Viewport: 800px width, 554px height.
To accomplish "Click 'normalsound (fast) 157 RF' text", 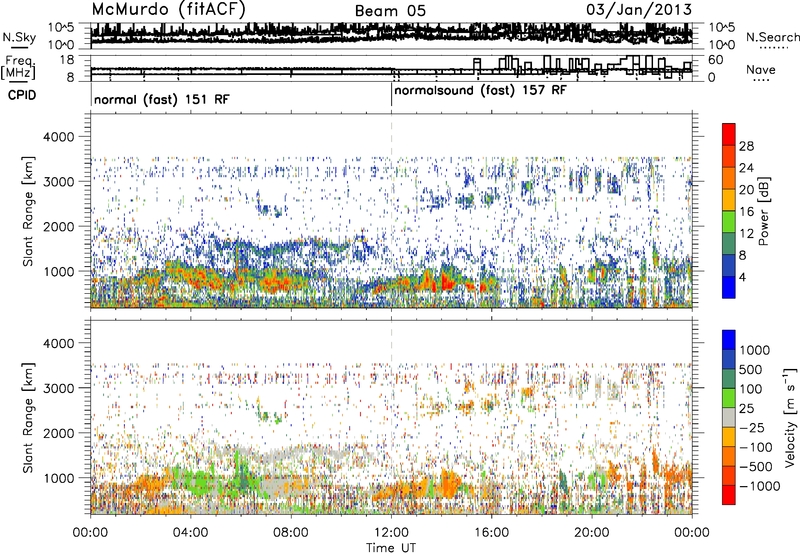I will 480,91.
